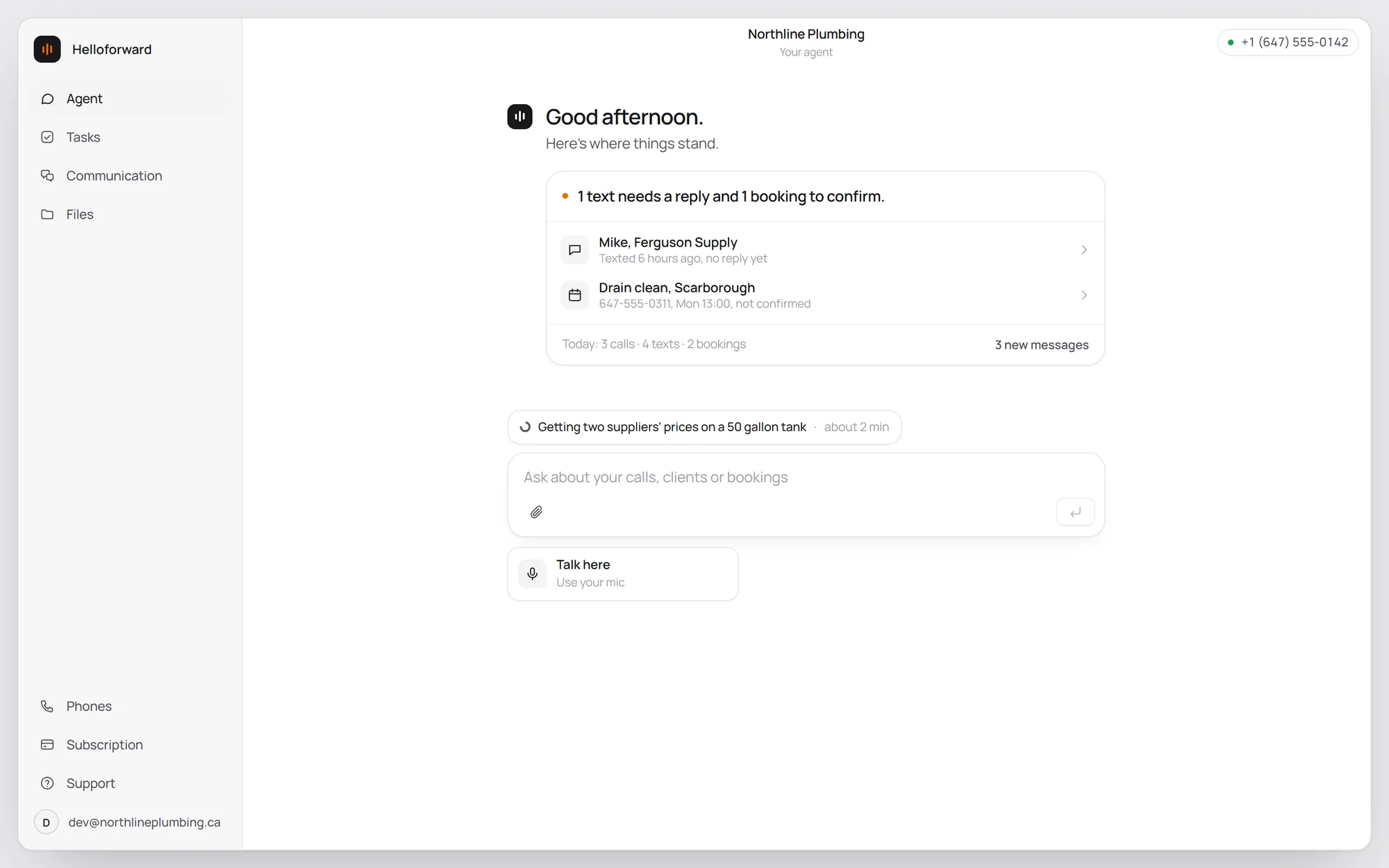Viewport: 1389px width, 868px height.
Task: Click the 'Talk here' mic button
Action: tap(623, 574)
